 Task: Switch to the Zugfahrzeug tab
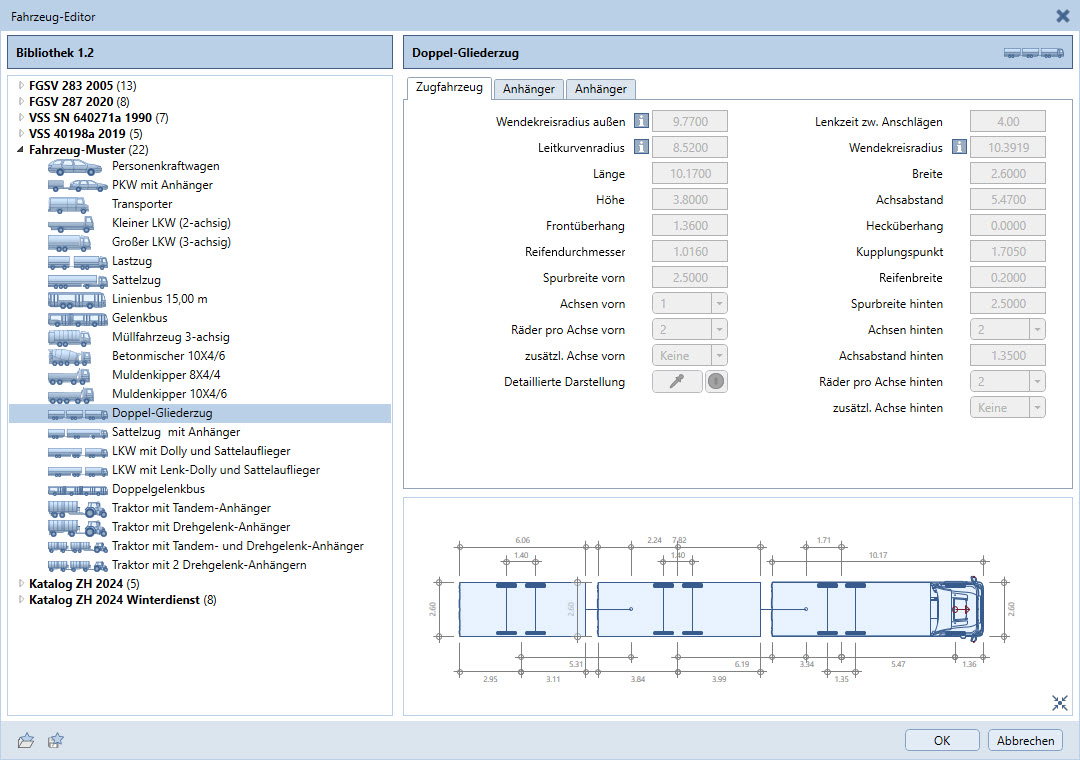(x=449, y=88)
